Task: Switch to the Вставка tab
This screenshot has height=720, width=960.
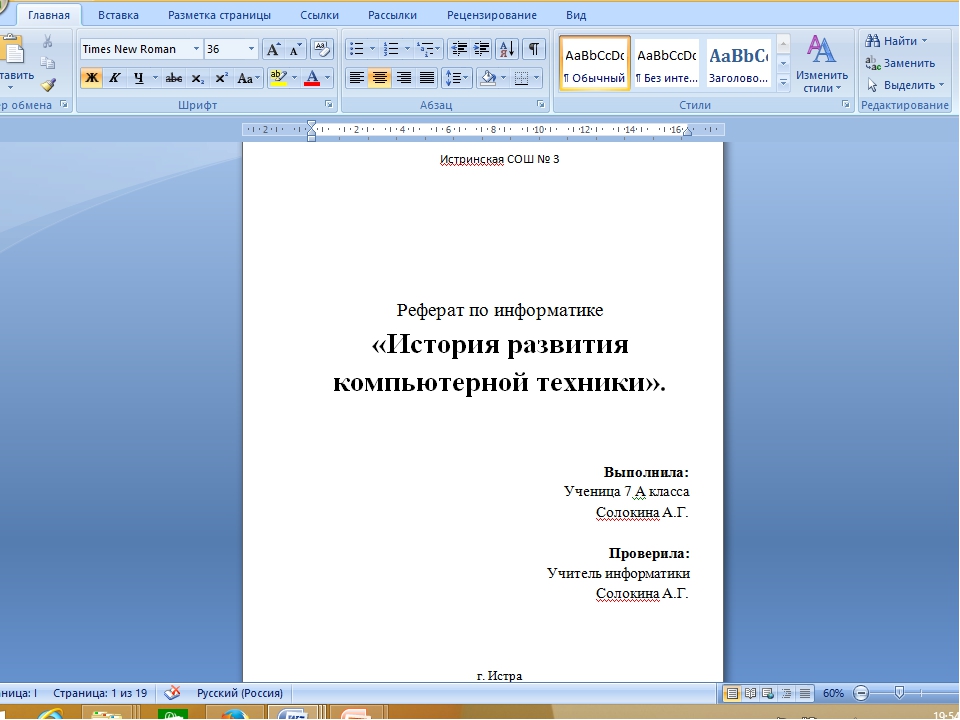Action: pos(118,15)
